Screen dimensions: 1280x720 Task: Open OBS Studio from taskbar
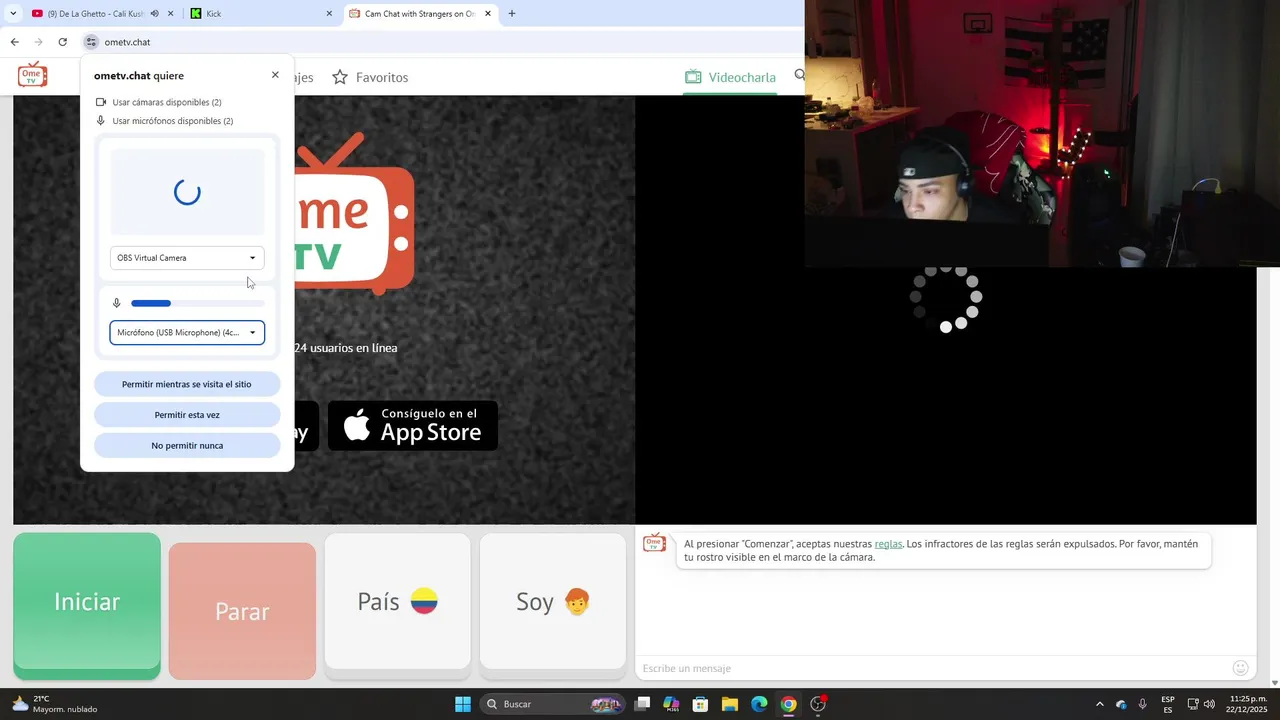[818, 704]
